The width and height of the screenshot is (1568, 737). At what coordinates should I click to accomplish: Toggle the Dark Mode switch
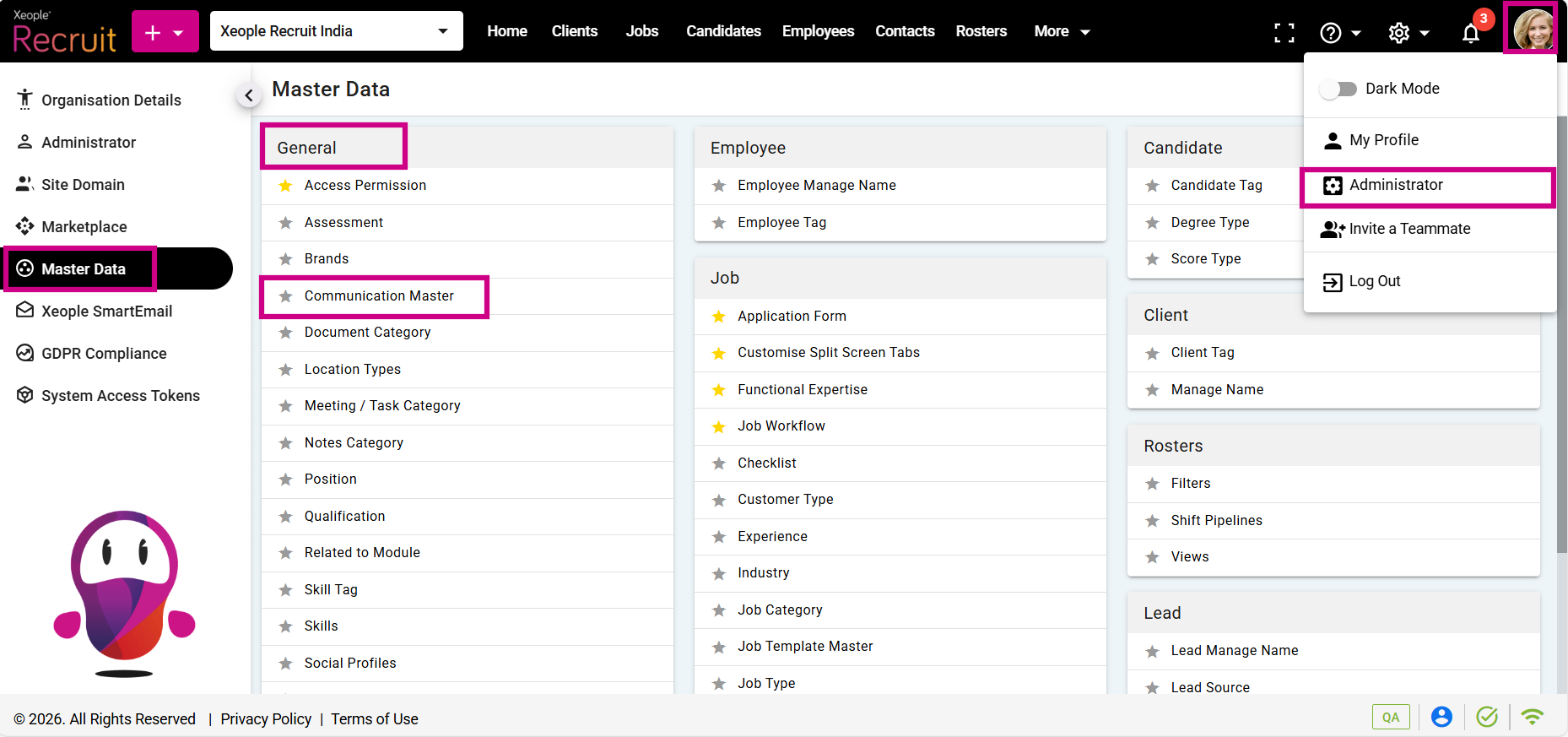pos(1338,89)
